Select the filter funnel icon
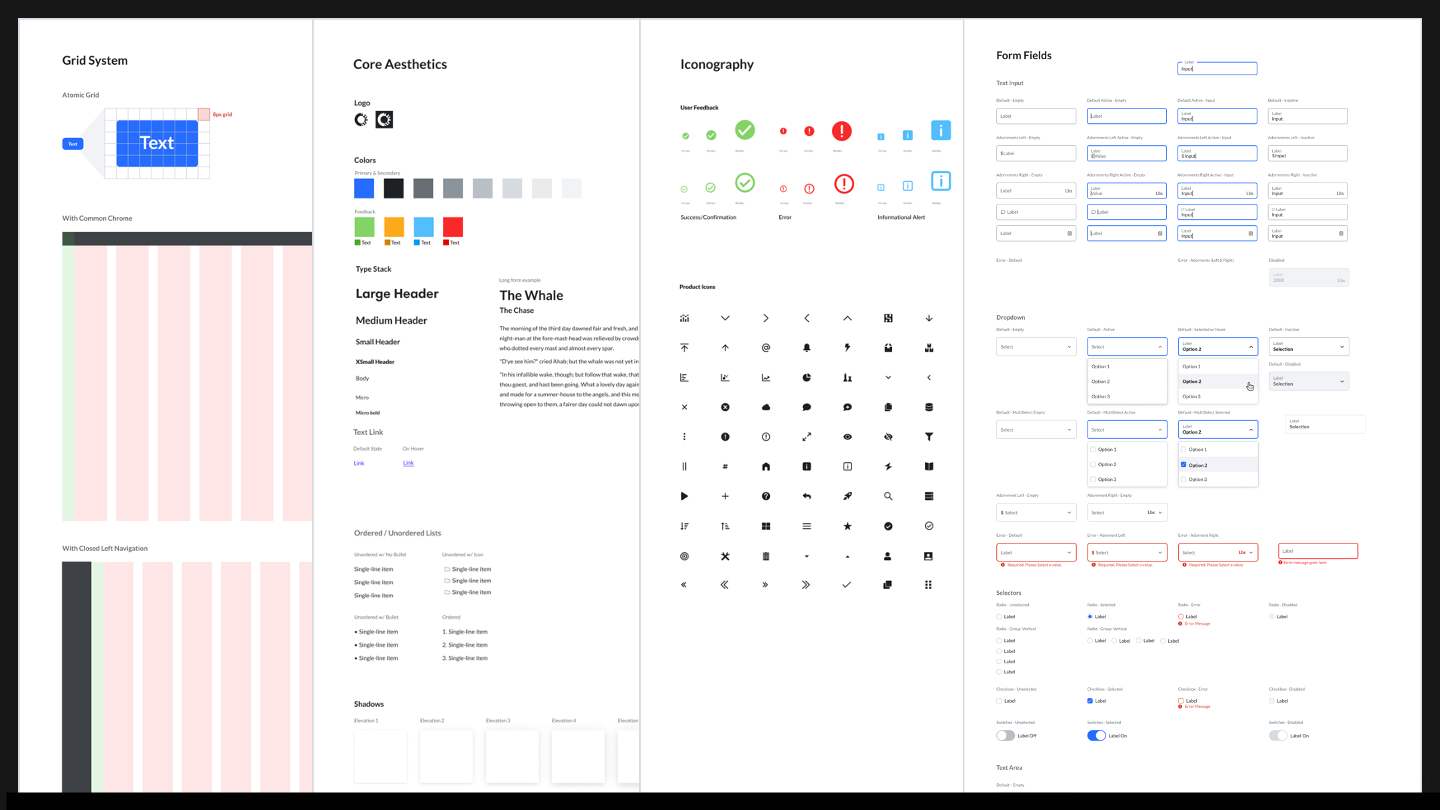Viewport: 1440px width, 810px height. coord(929,437)
